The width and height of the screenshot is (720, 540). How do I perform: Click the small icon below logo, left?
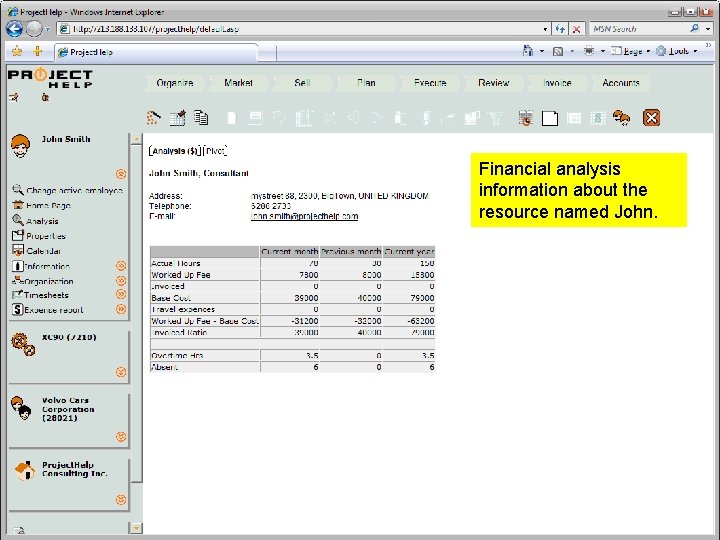click(14, 97)
